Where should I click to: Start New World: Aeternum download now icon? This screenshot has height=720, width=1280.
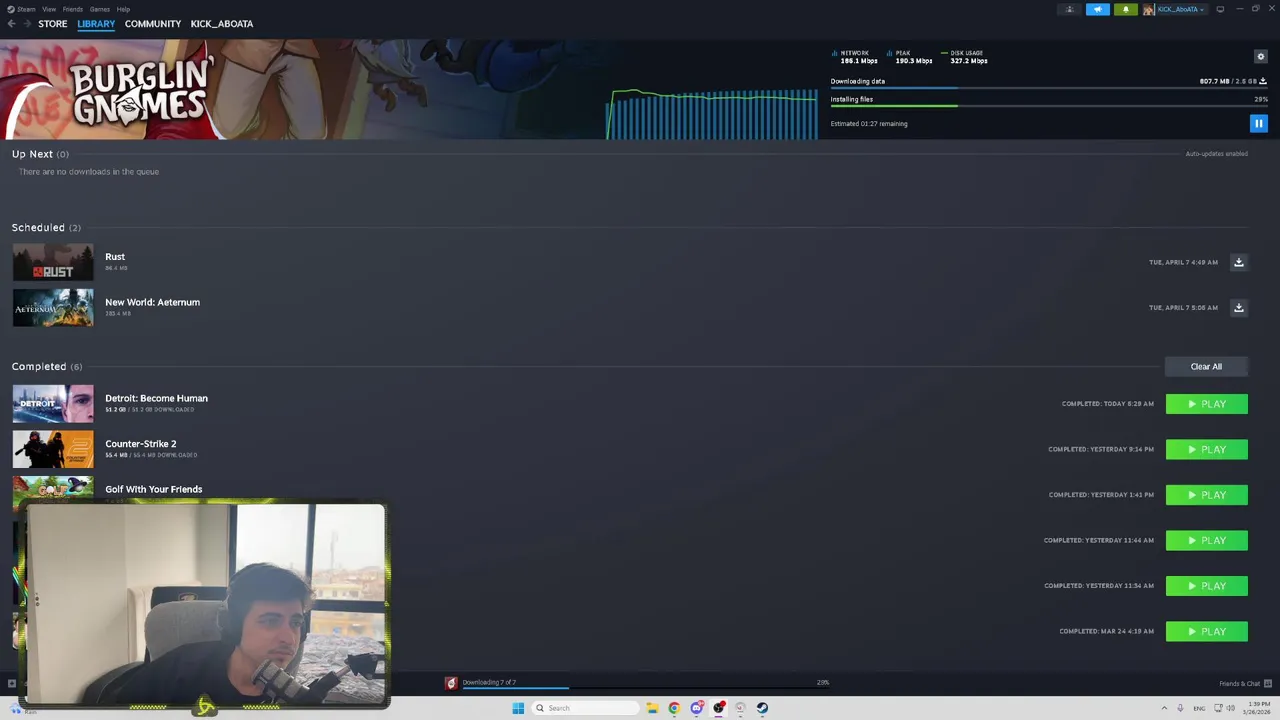tap(1238, 307)
